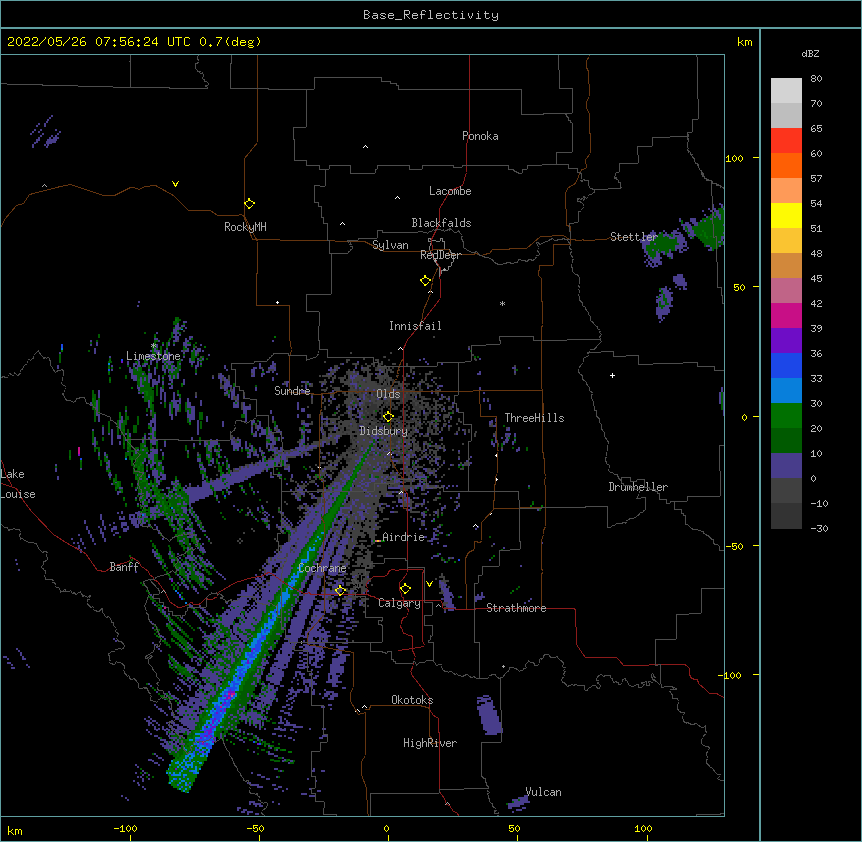Click the Ponoka label on the map
The image size is (862, 842).
click(x=480, y=136)
